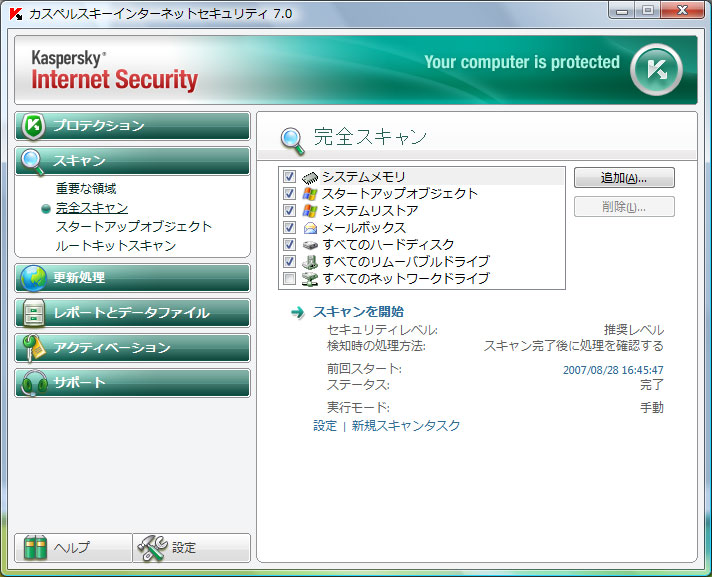
Task: Click the magnifier icon beside 完全スキャン heading
Action: 292,141
